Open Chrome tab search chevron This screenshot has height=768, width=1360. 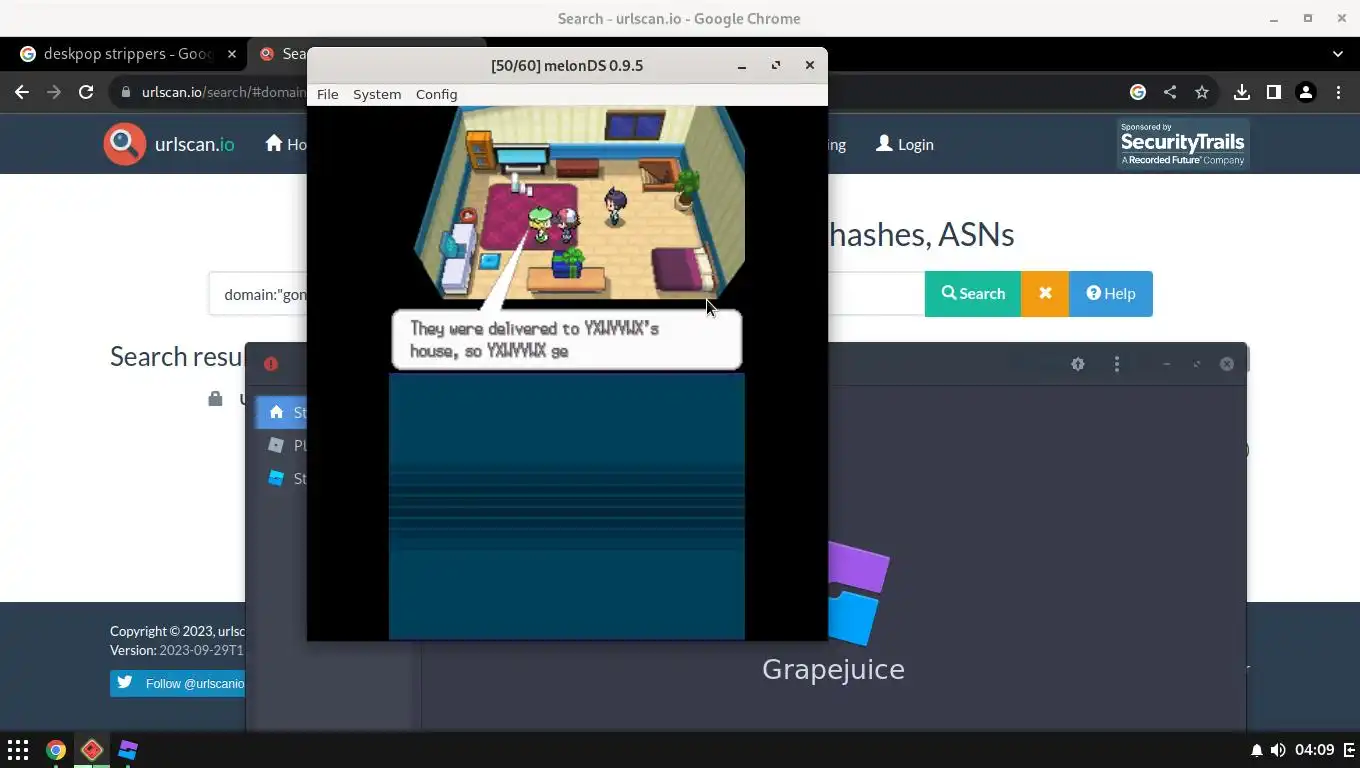click(x=1338, y=54)
